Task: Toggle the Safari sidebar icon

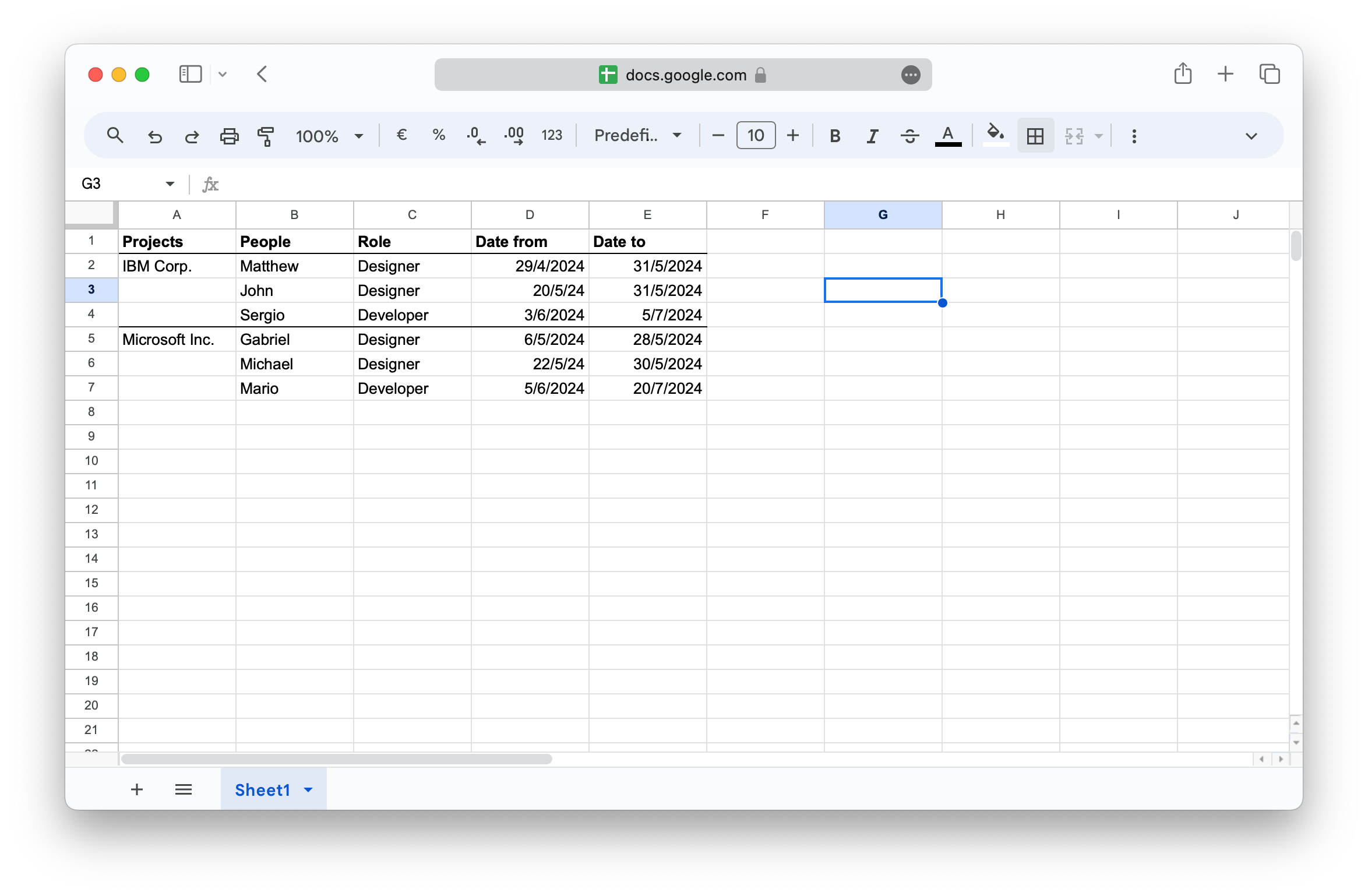Action: pos(191,75)
